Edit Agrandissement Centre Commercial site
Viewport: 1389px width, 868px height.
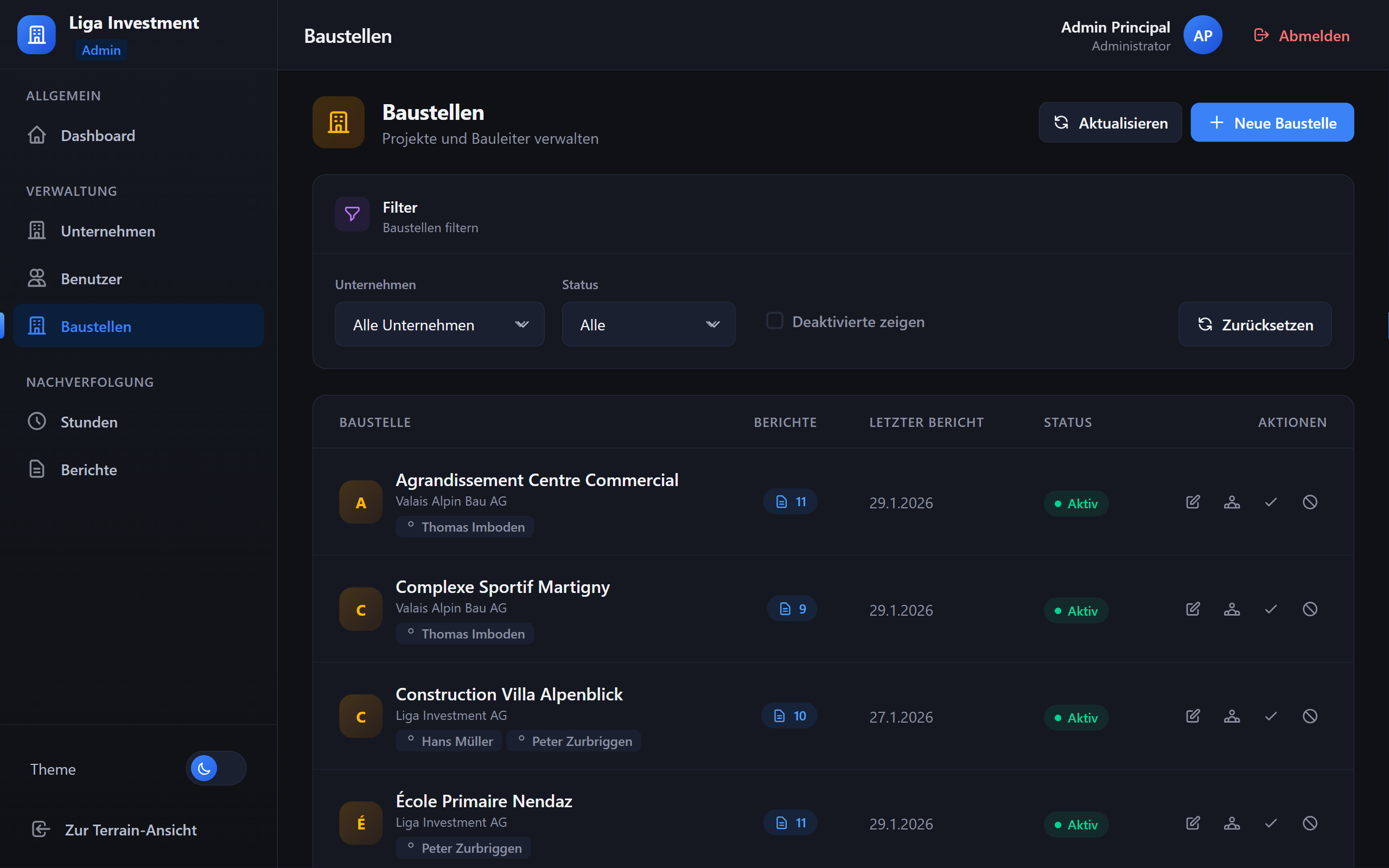click(1193, 502)
